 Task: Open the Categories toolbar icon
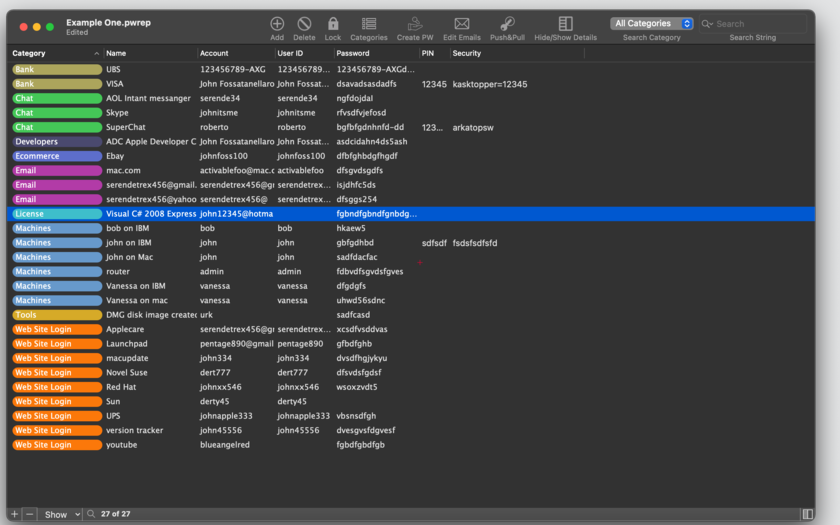(369, 24)
